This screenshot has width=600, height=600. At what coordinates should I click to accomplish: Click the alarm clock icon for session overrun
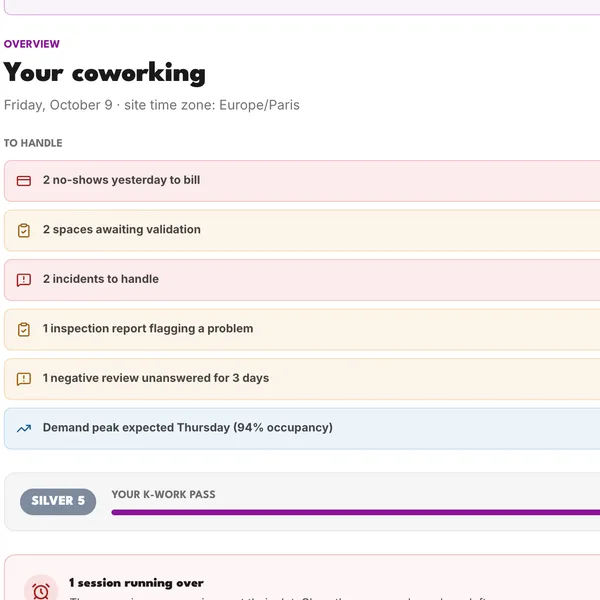coord(41,590)
